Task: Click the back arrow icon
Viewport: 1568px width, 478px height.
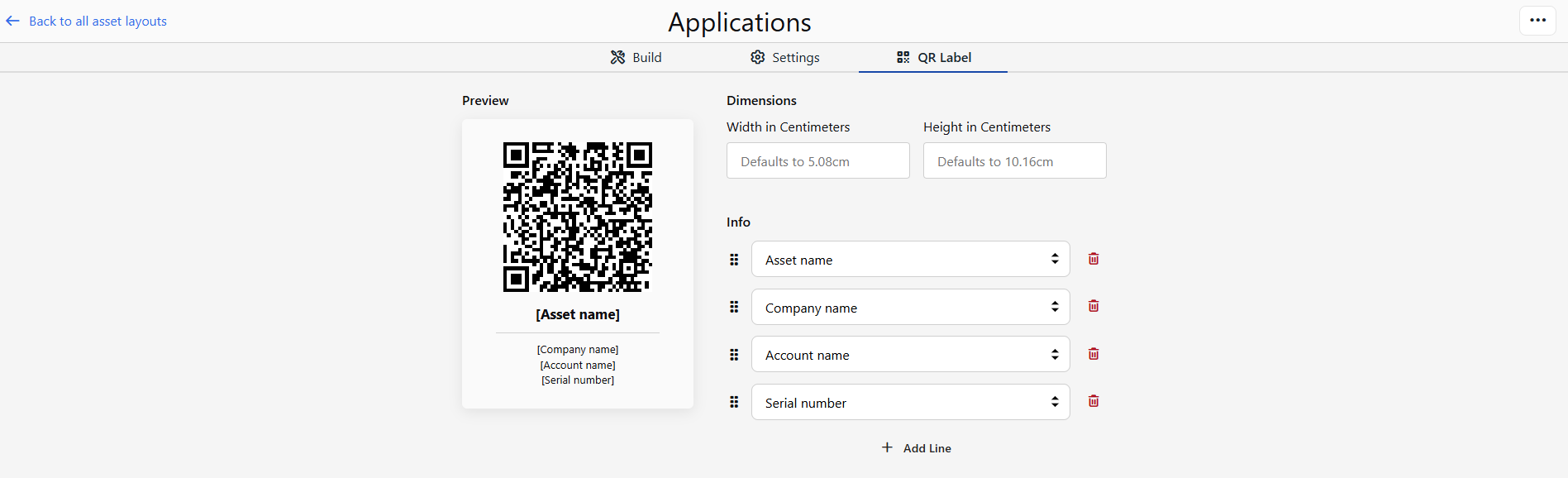Action: point(12,21)
